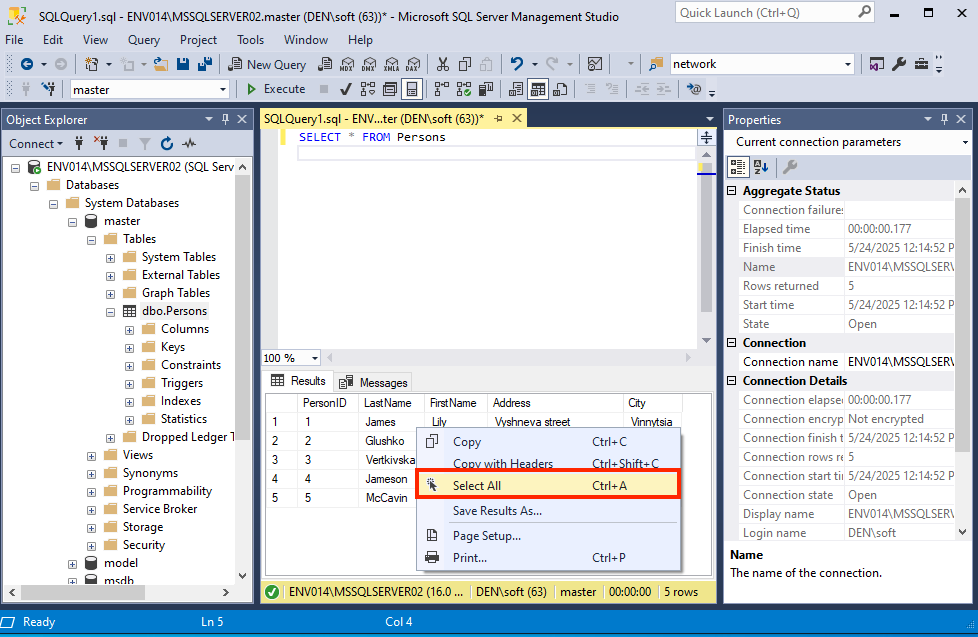Click the Save file icon in toolbar
This screenshot has height=637, width=978.
click(183, 64)
